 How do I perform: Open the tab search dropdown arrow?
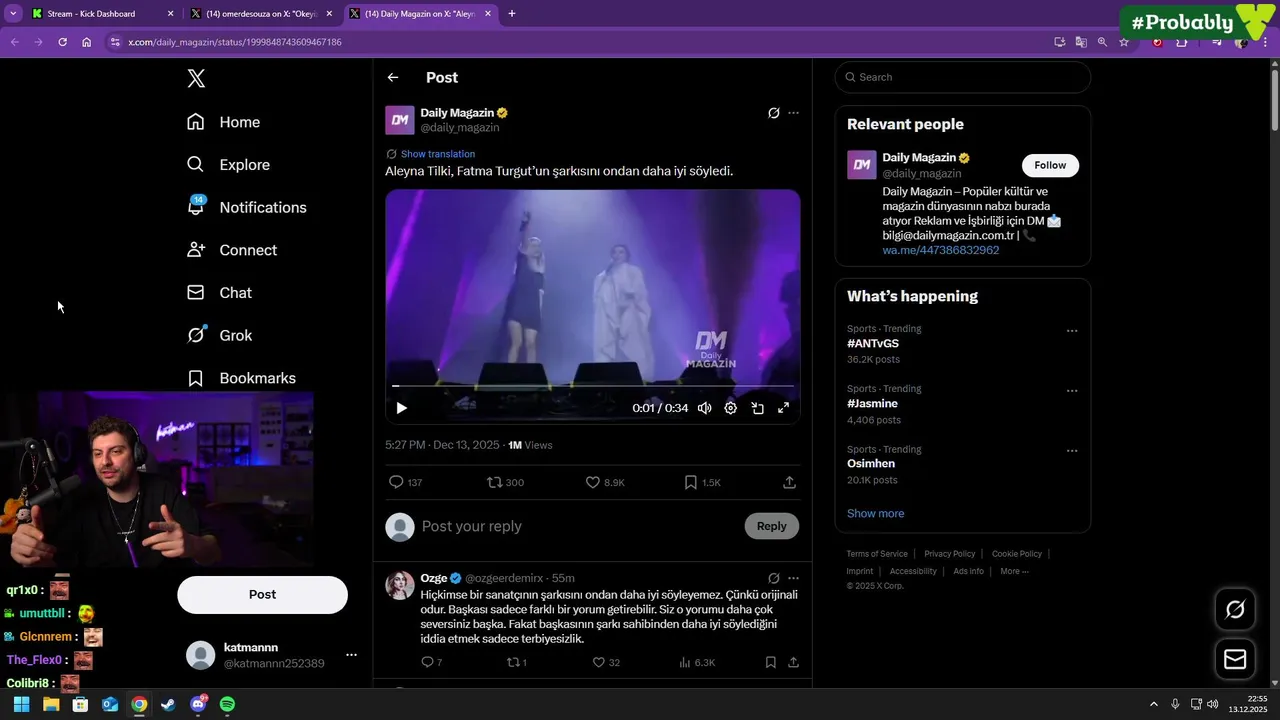[x=13, y=14]
